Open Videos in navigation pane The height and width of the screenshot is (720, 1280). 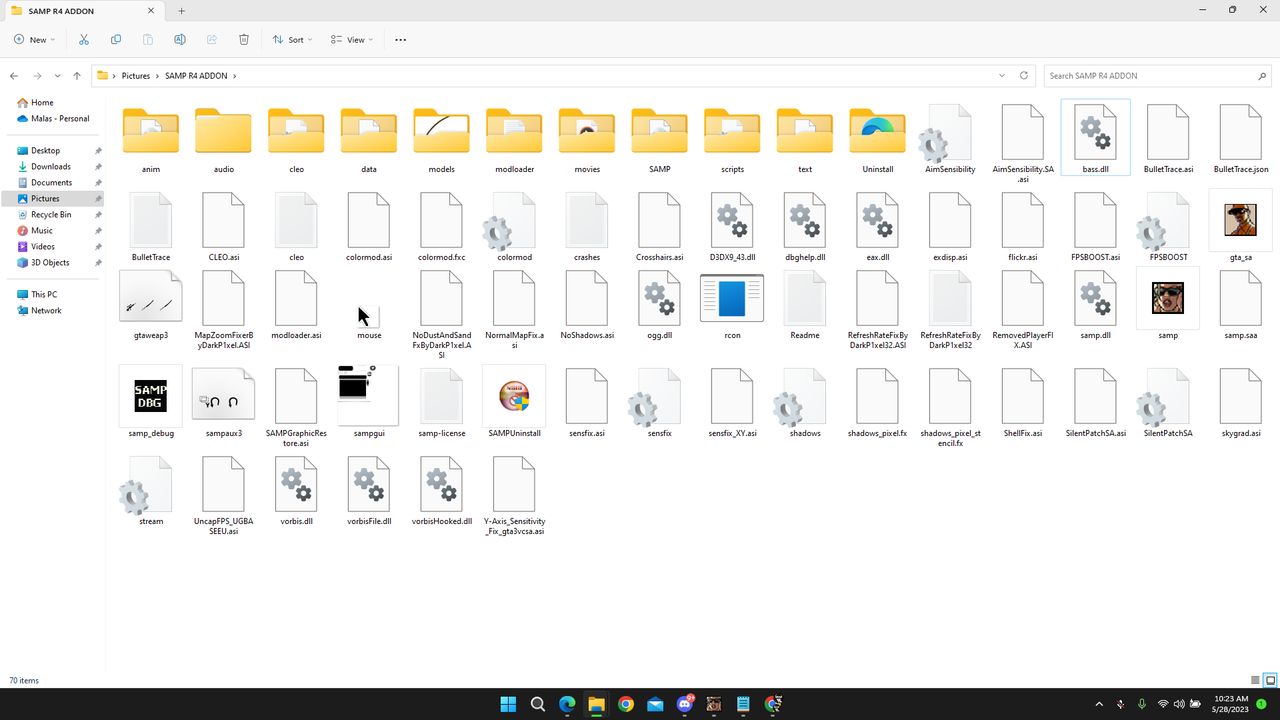43,247
